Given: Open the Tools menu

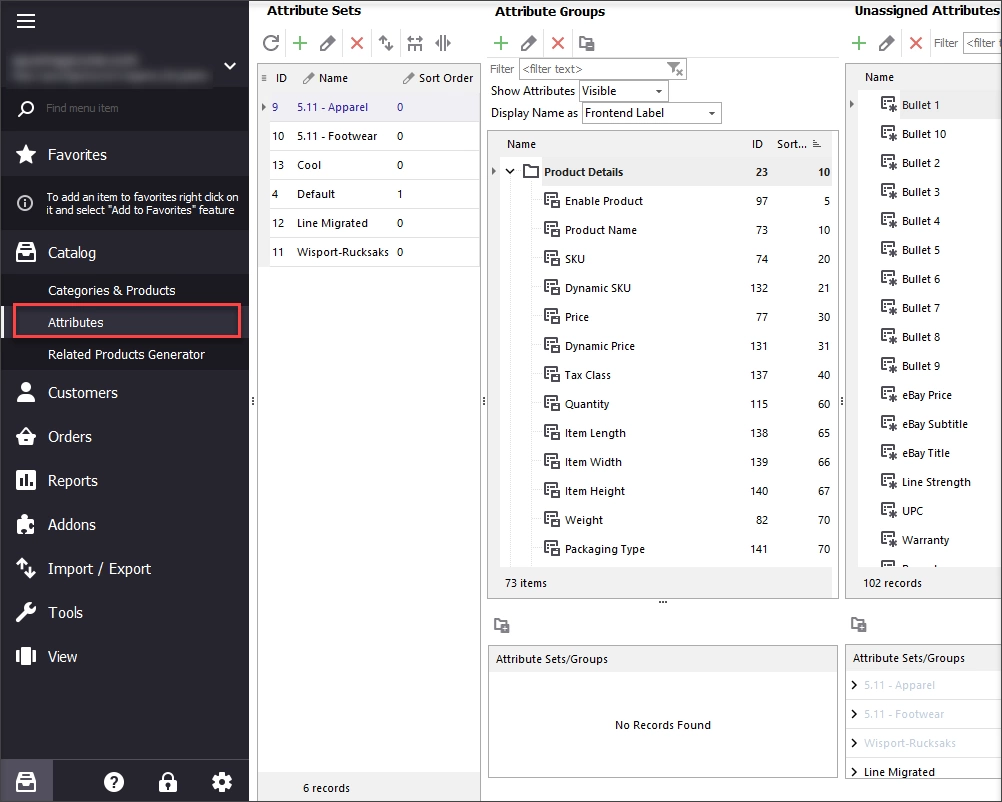Looking at the screenshot, I should pos(125,612).
